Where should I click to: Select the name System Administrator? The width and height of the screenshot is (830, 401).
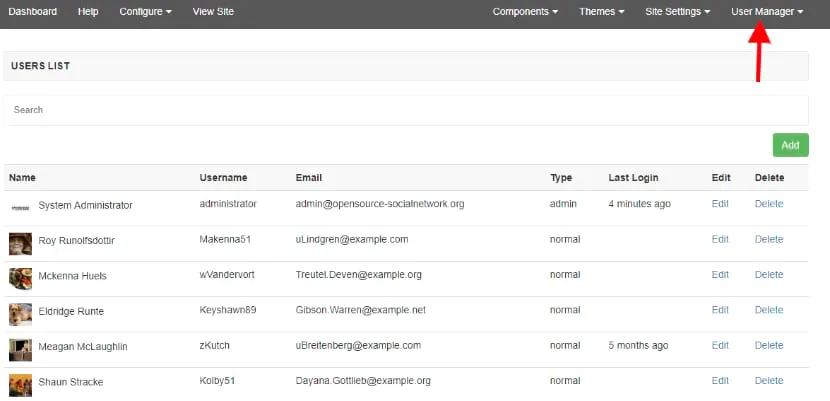(85, 205)
